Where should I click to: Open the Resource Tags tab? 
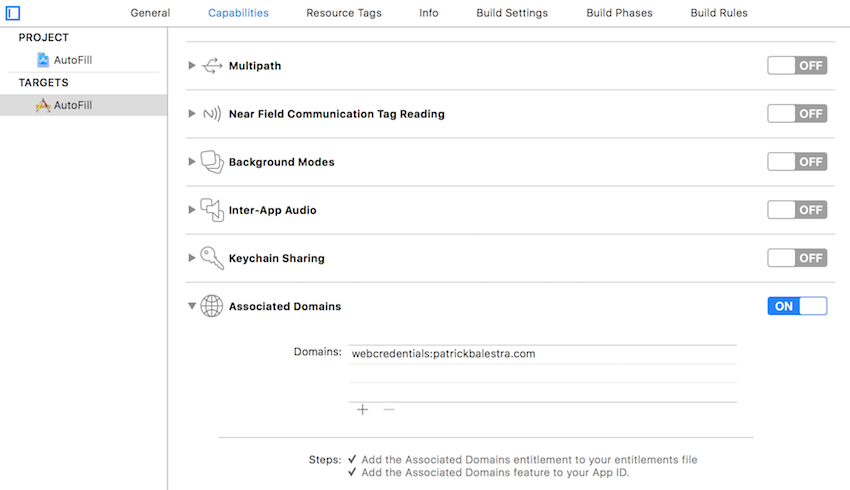pos(343,13)
